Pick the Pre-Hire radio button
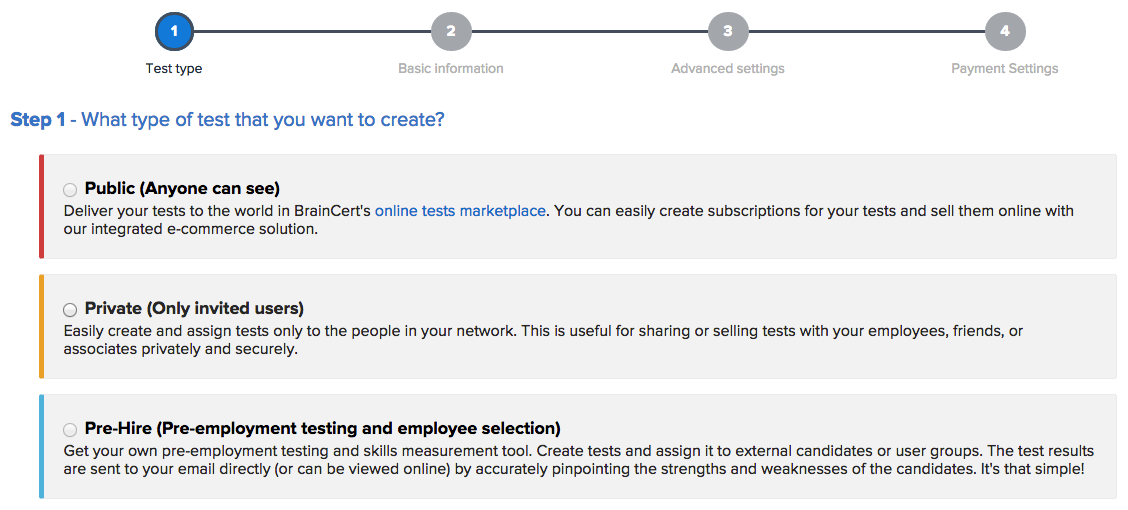 70,430
